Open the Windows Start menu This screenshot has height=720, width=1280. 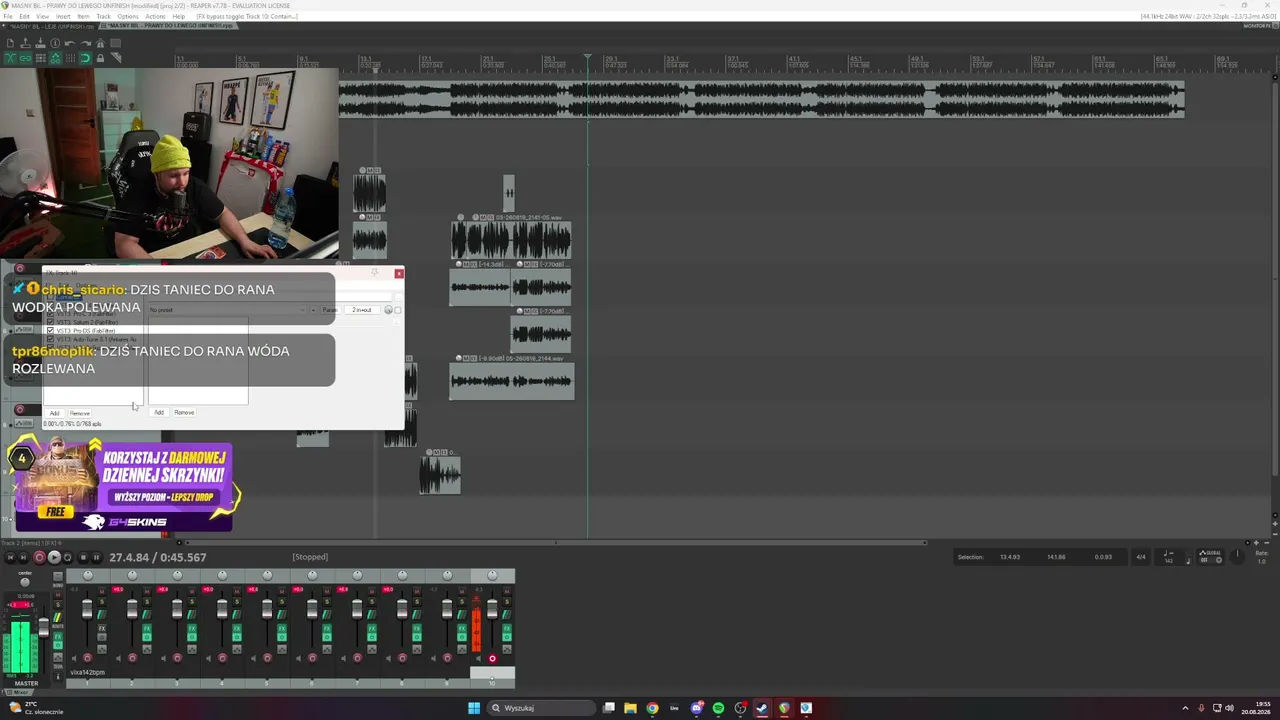coord(474,708)
